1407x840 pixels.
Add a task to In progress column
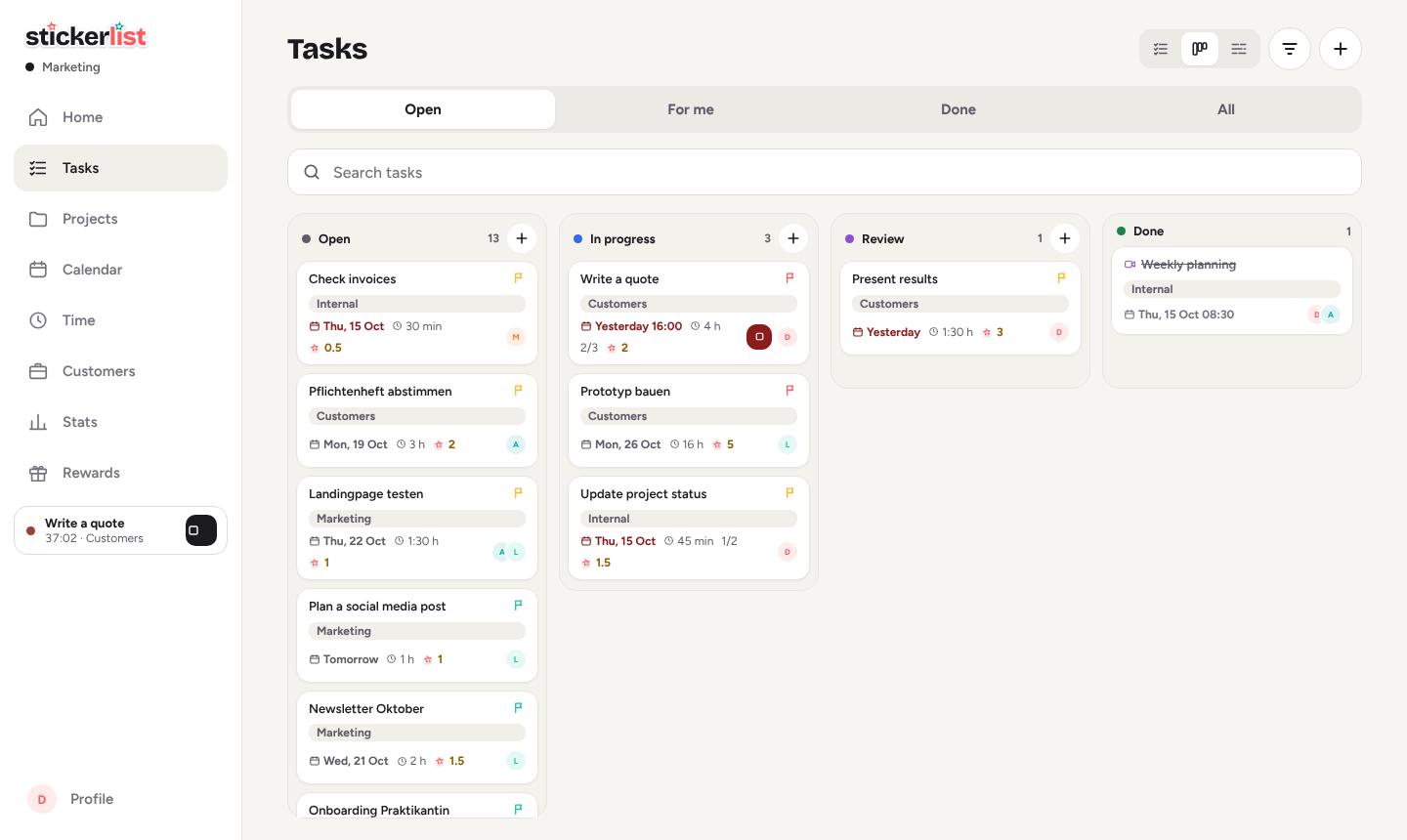[x=793, y=238]
